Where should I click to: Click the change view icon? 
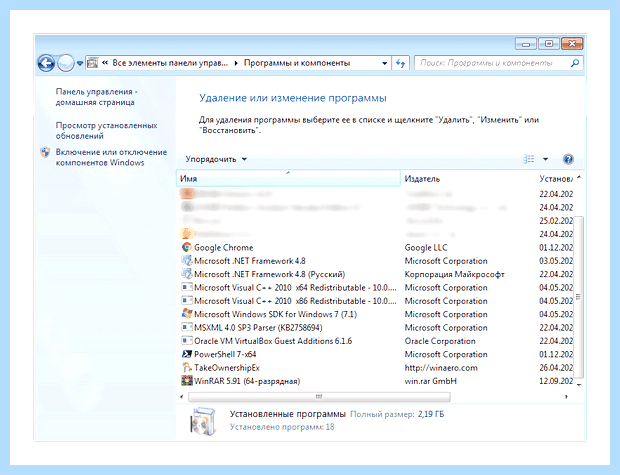pyautogui.click(x=529, y=159)
